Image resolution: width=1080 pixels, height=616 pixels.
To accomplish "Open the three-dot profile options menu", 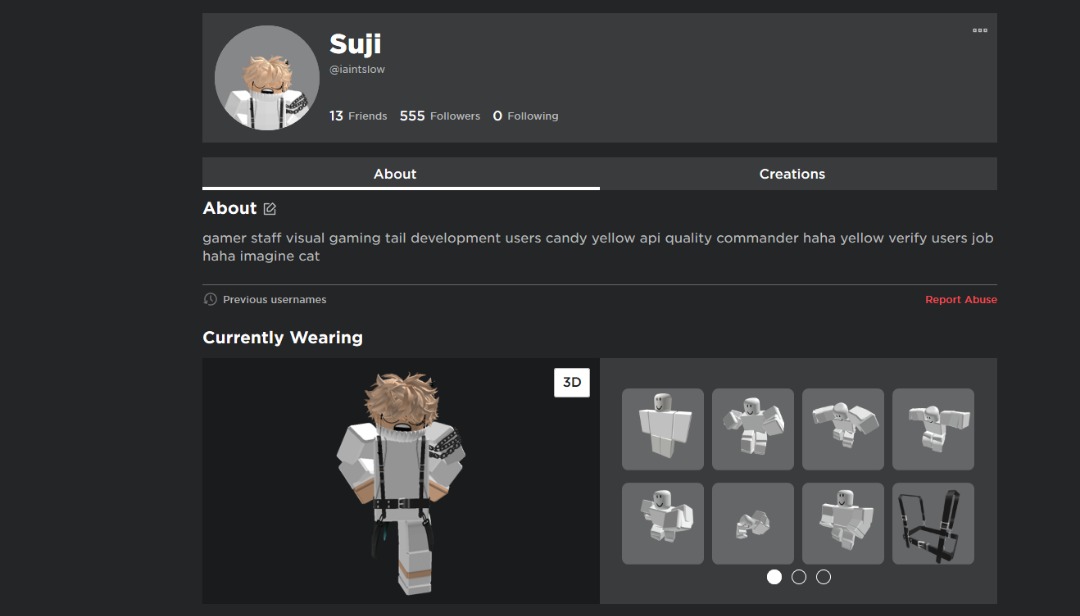I will pyautogui.click(x=979, y=30).
